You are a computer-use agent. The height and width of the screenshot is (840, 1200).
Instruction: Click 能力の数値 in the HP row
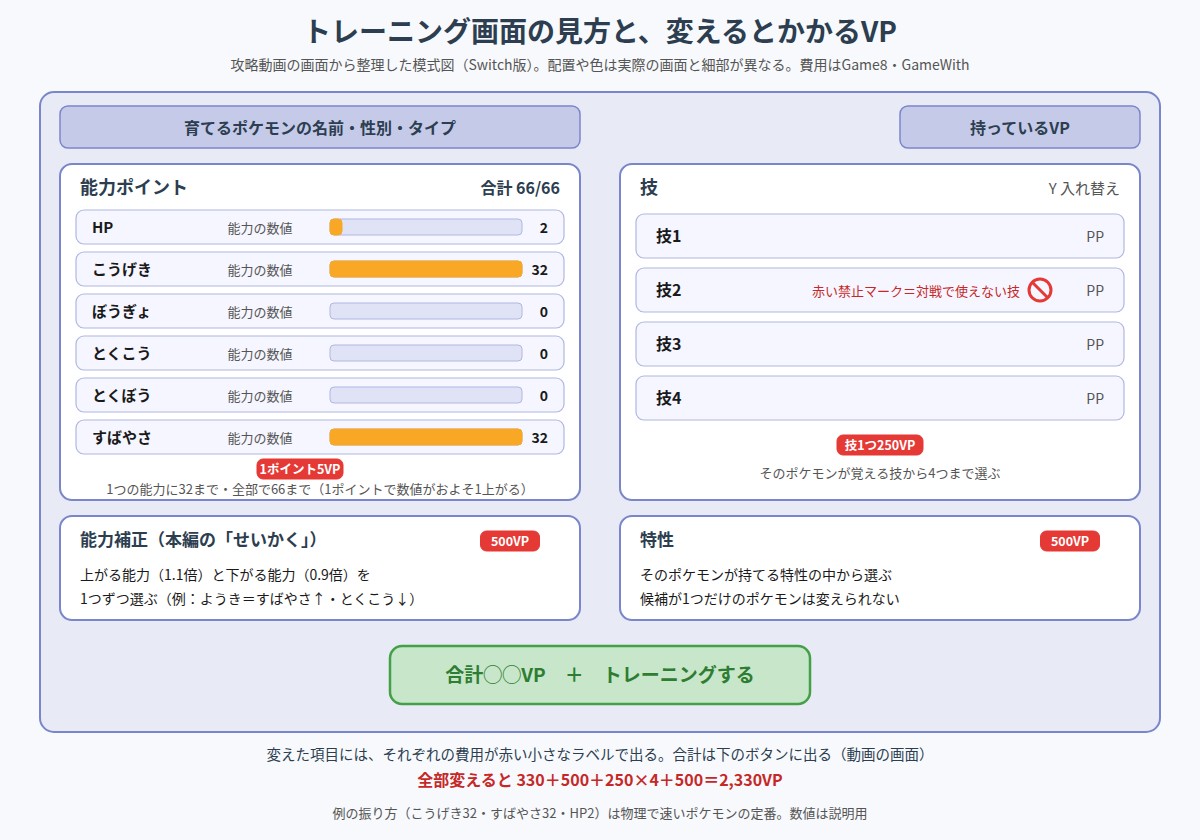coord(260,228)
